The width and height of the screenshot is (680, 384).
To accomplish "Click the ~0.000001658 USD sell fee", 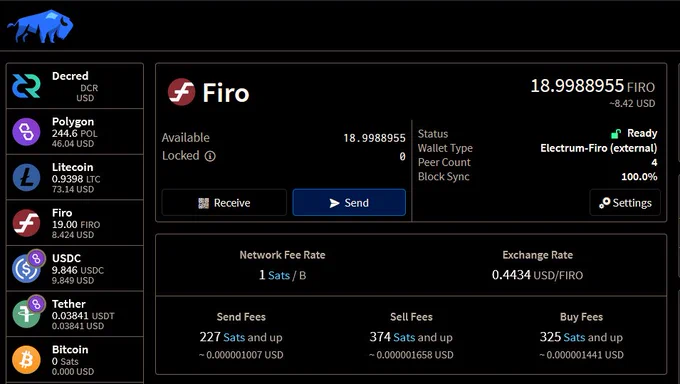I will point(411,355).
